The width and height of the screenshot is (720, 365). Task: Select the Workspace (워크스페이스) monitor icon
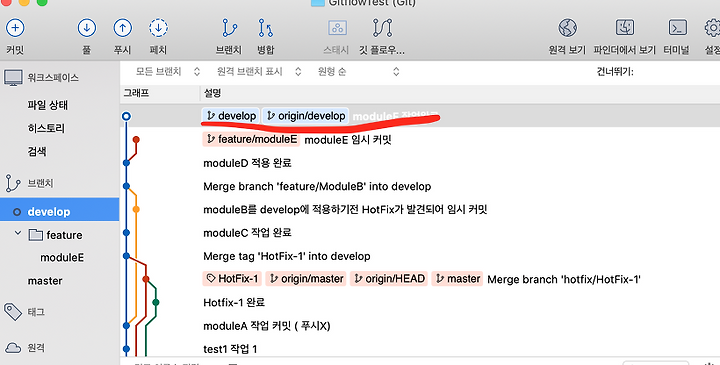click(13, 78)
